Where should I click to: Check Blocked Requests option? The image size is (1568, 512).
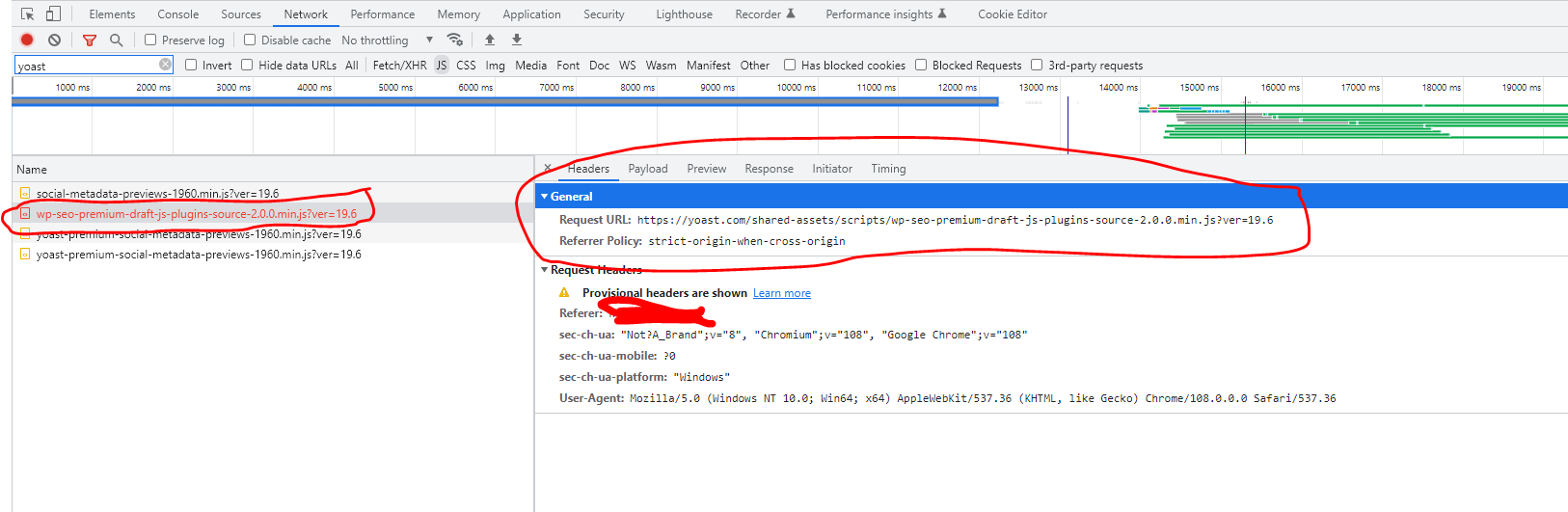pyautogui.click(x=921, y=65)
